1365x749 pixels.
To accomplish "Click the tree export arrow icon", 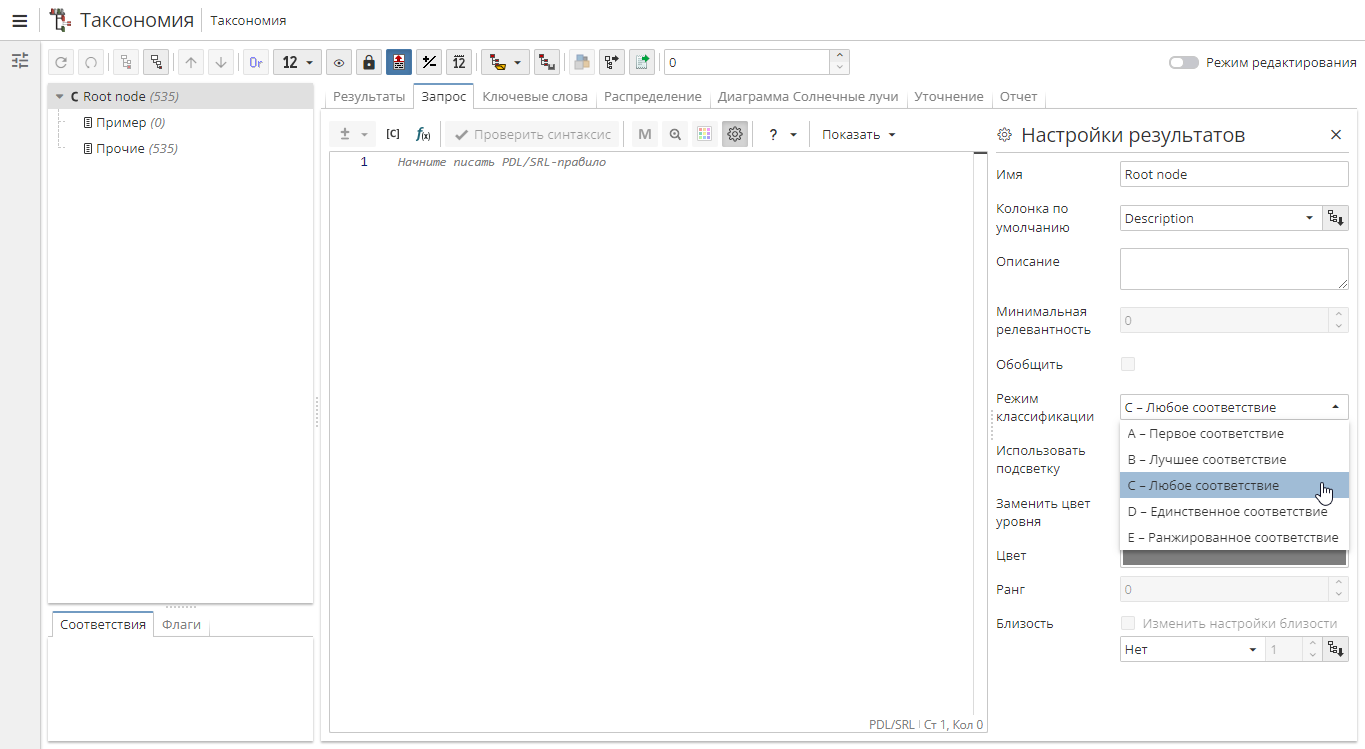I will pyautogui.click(x=611, y=62).
